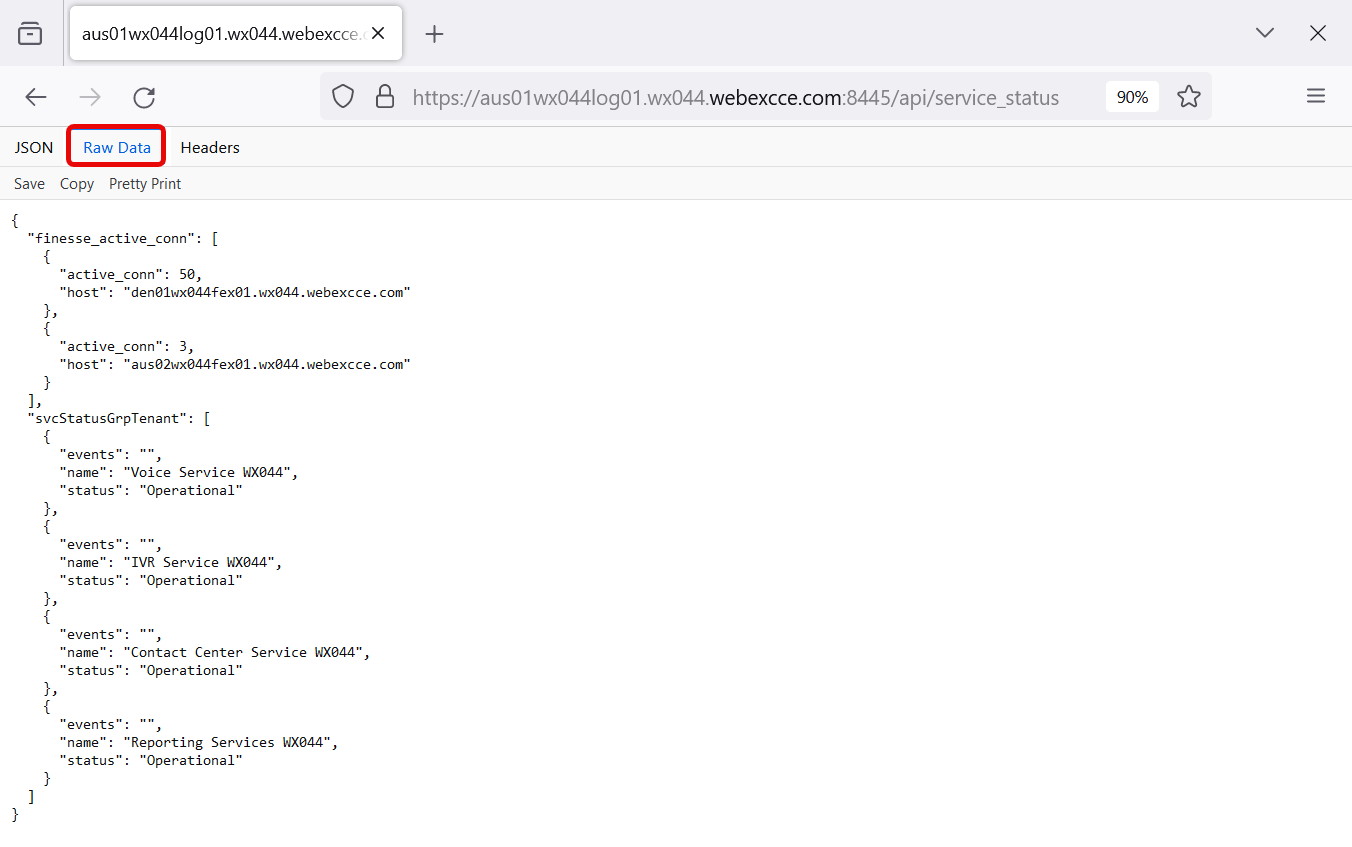Click the "active_conn": 50 line
Screen dimensions: 1352x847
click(x=131, y=274)
